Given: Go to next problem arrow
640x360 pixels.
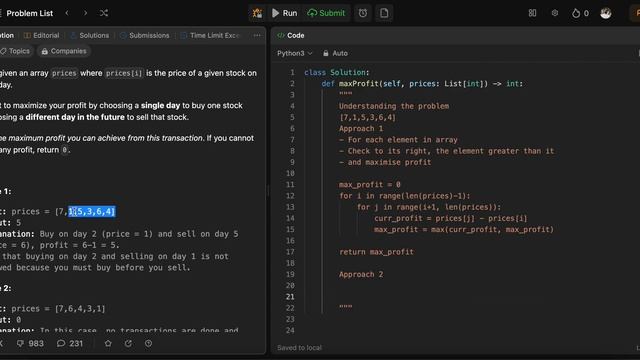Looking at the screenshot, I should (x=85, y=13).
